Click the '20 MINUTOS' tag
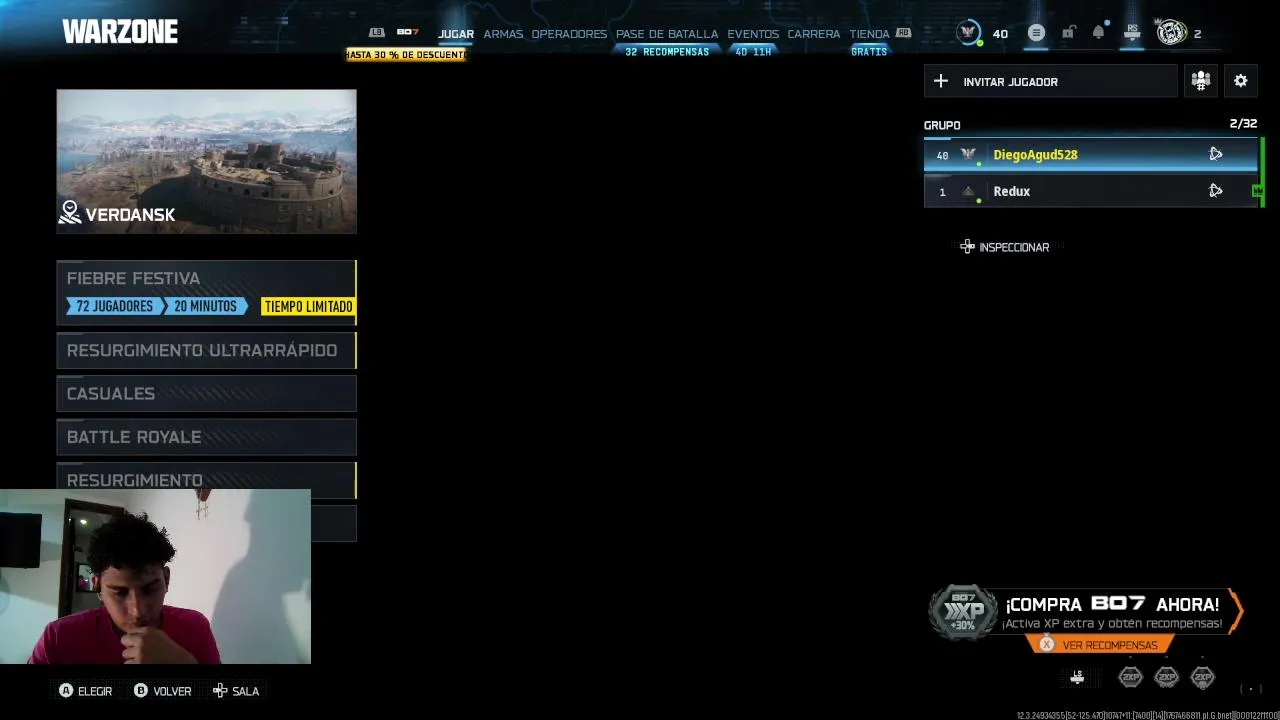The height and width of the screenshot is (720, 1280). [204, 307]
